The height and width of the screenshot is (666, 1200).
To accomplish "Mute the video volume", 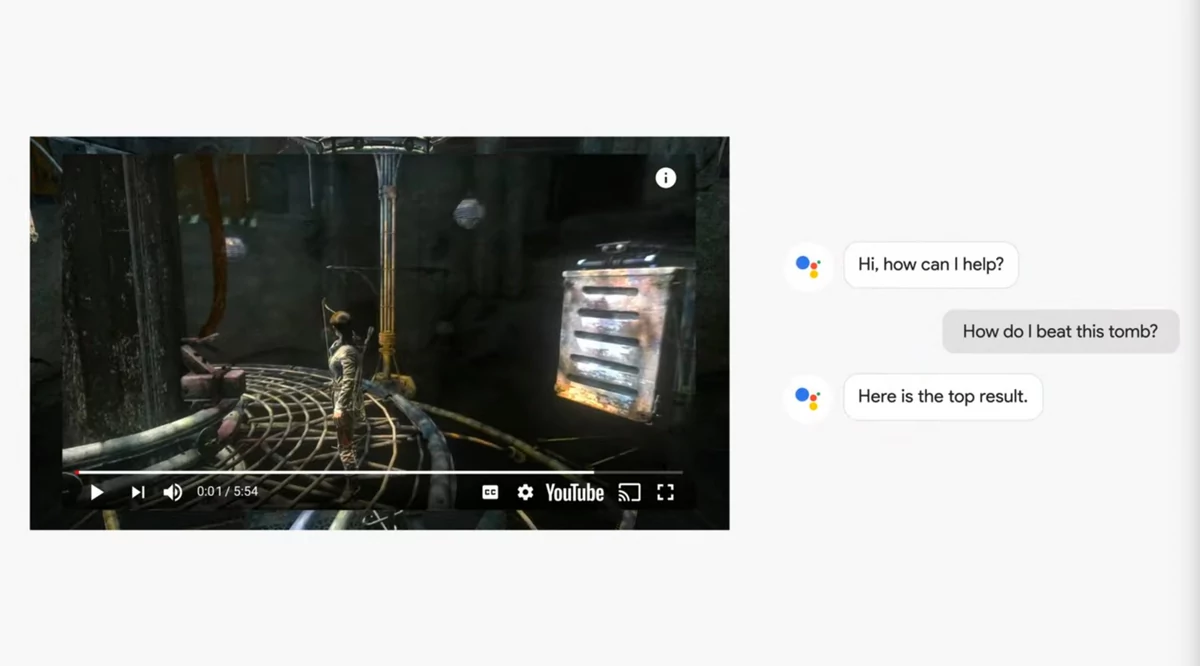I will coord(173,492).
